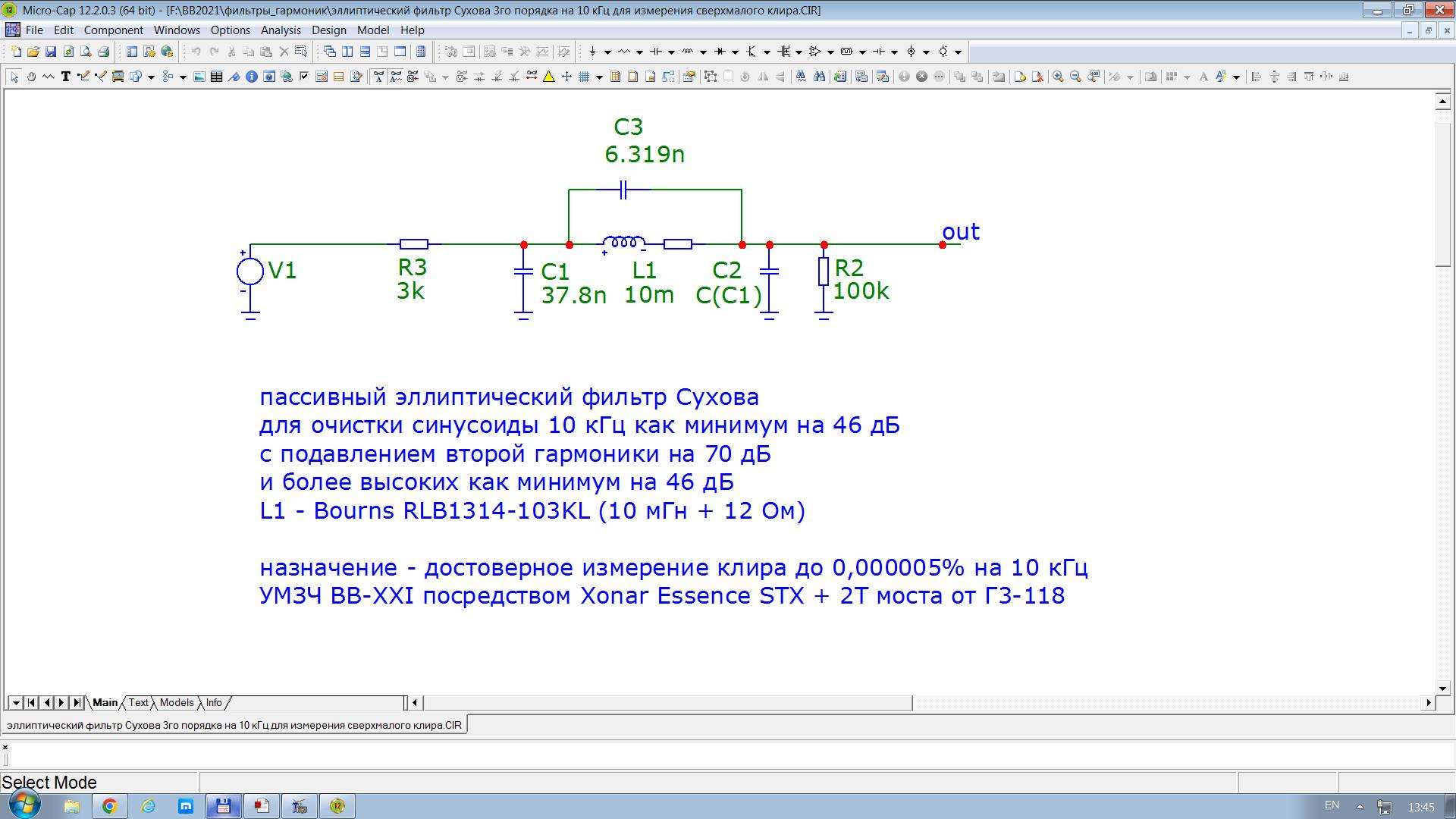This screenshot has height=819, width=1456.
Task: Click the Zoom Out magnifier
Action: click(1075, 77)
